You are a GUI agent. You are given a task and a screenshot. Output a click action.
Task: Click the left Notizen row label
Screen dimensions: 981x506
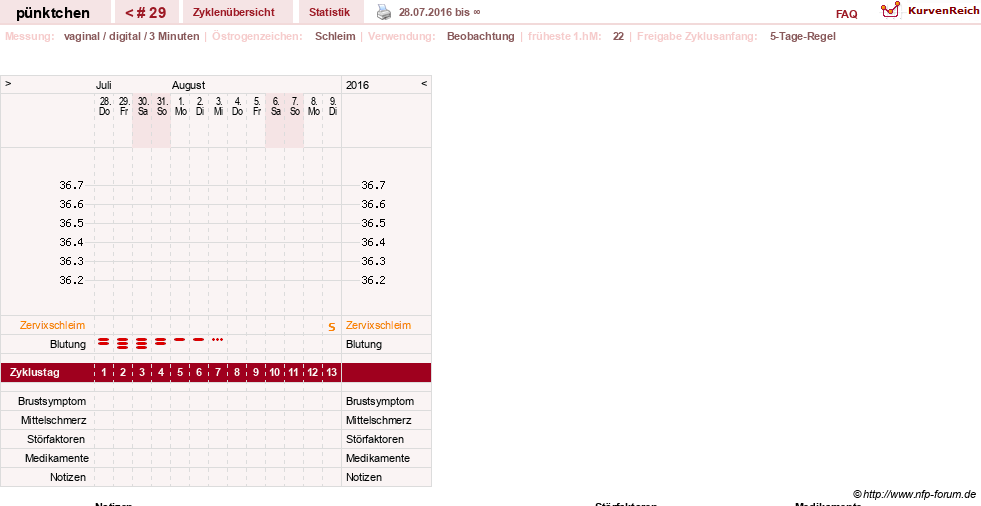click(68, 477)
